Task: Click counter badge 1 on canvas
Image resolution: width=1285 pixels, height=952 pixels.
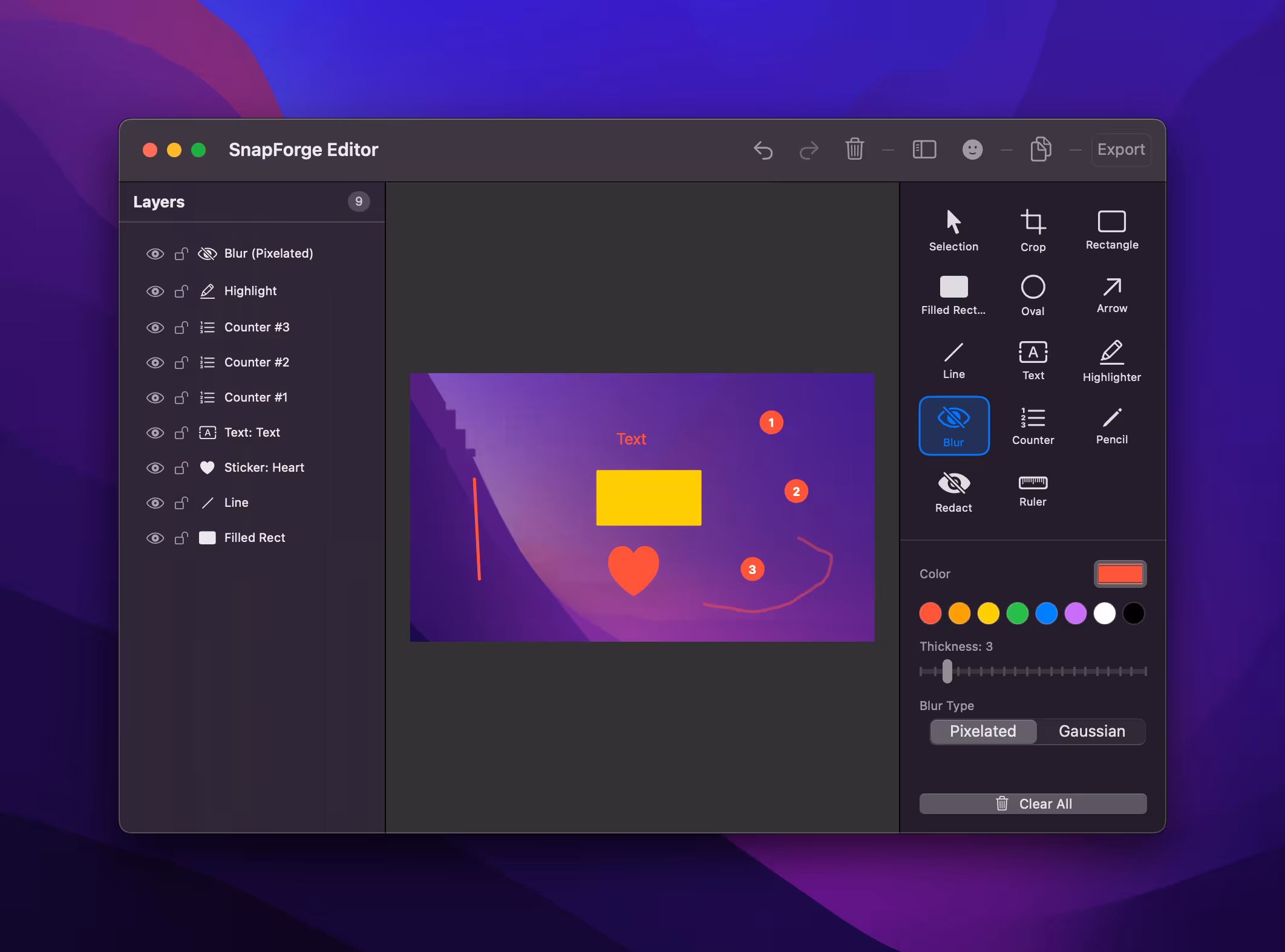Action: (771, 422)
